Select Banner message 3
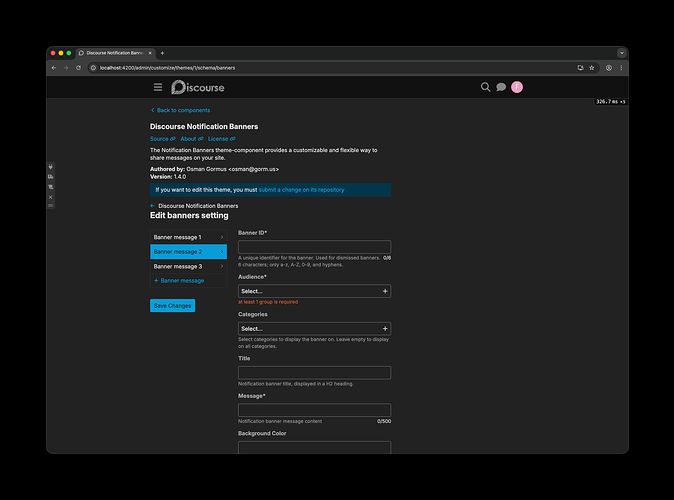The width and height of the screenshot is (674, 500). coord(188,267)
